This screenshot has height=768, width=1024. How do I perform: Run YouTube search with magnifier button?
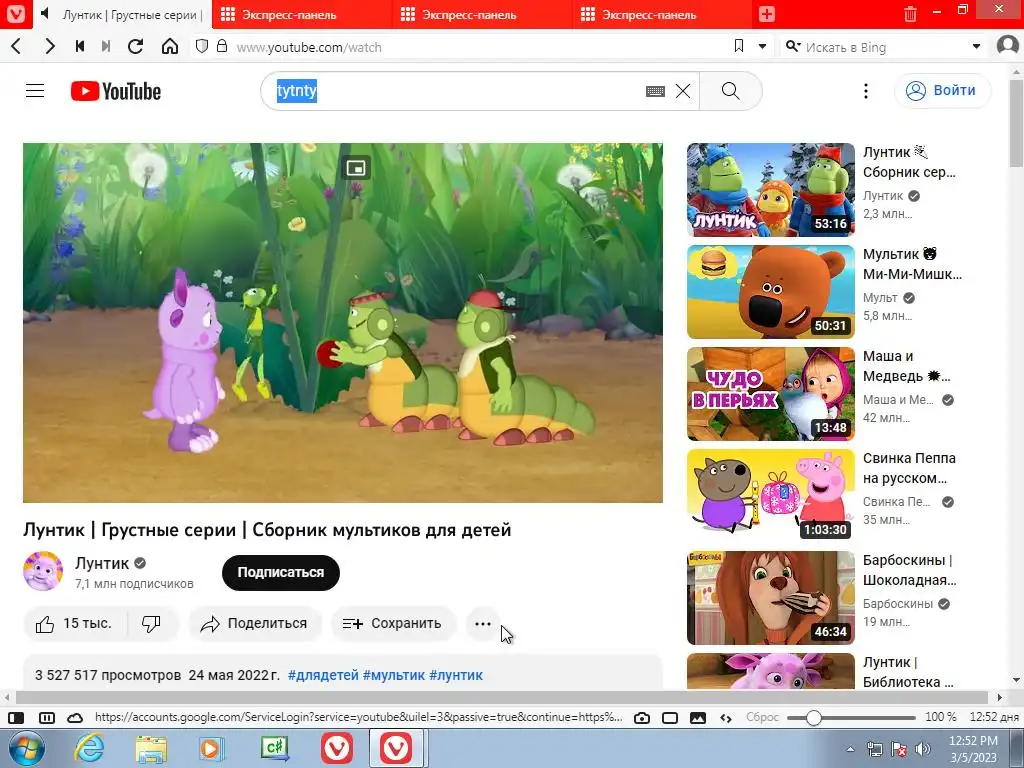pos(731,91)
